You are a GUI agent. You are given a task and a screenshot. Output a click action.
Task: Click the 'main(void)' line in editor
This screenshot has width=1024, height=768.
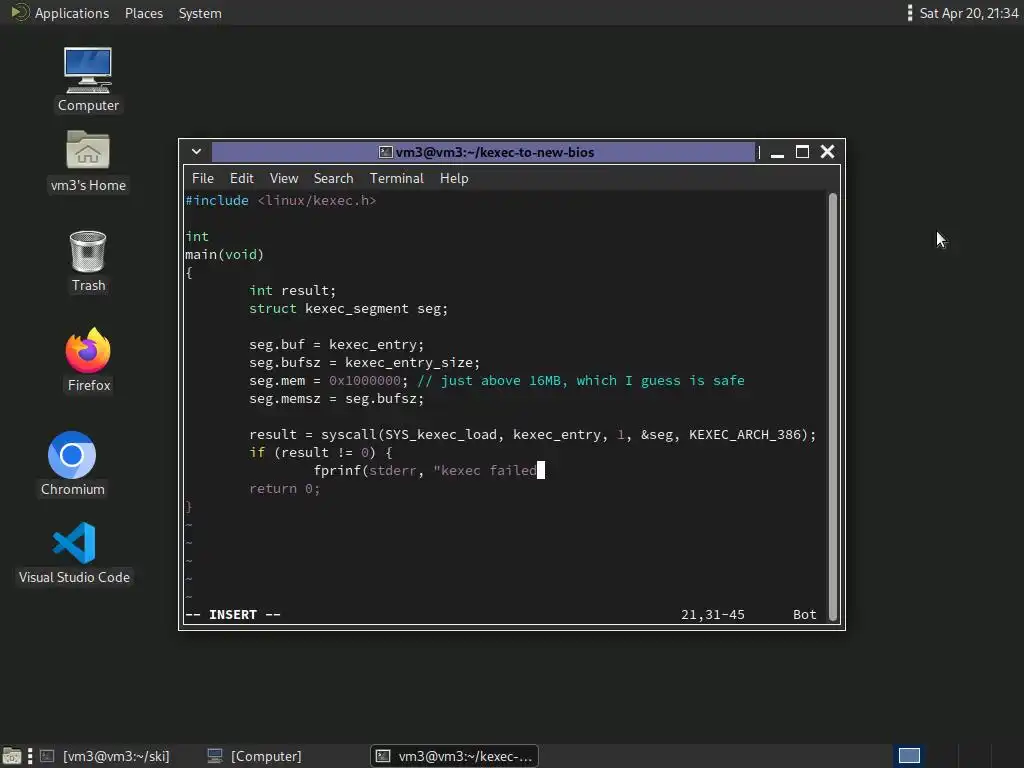[x=224, y=255]
